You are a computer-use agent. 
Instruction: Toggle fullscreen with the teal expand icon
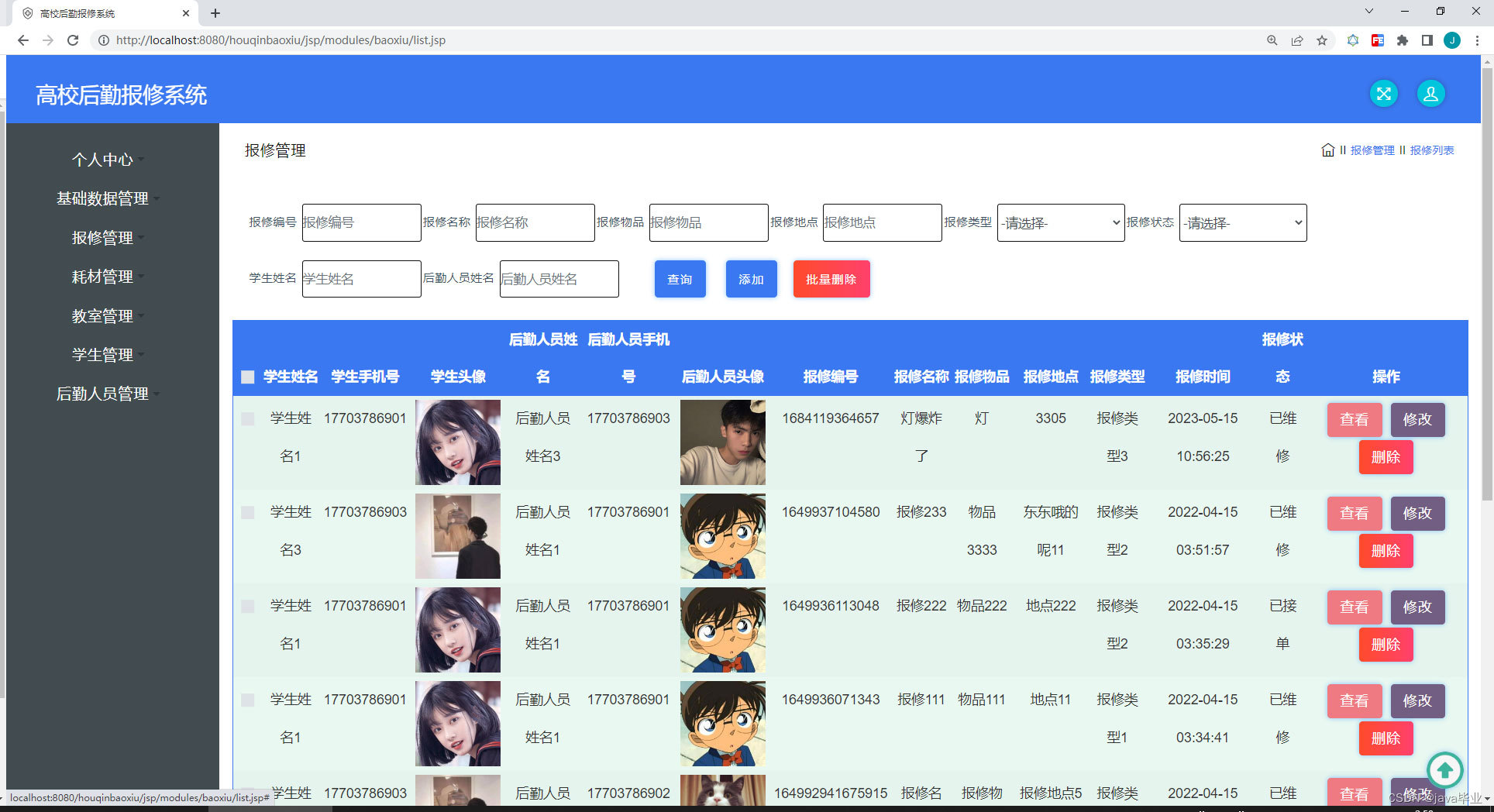[x=1384, y=94]
